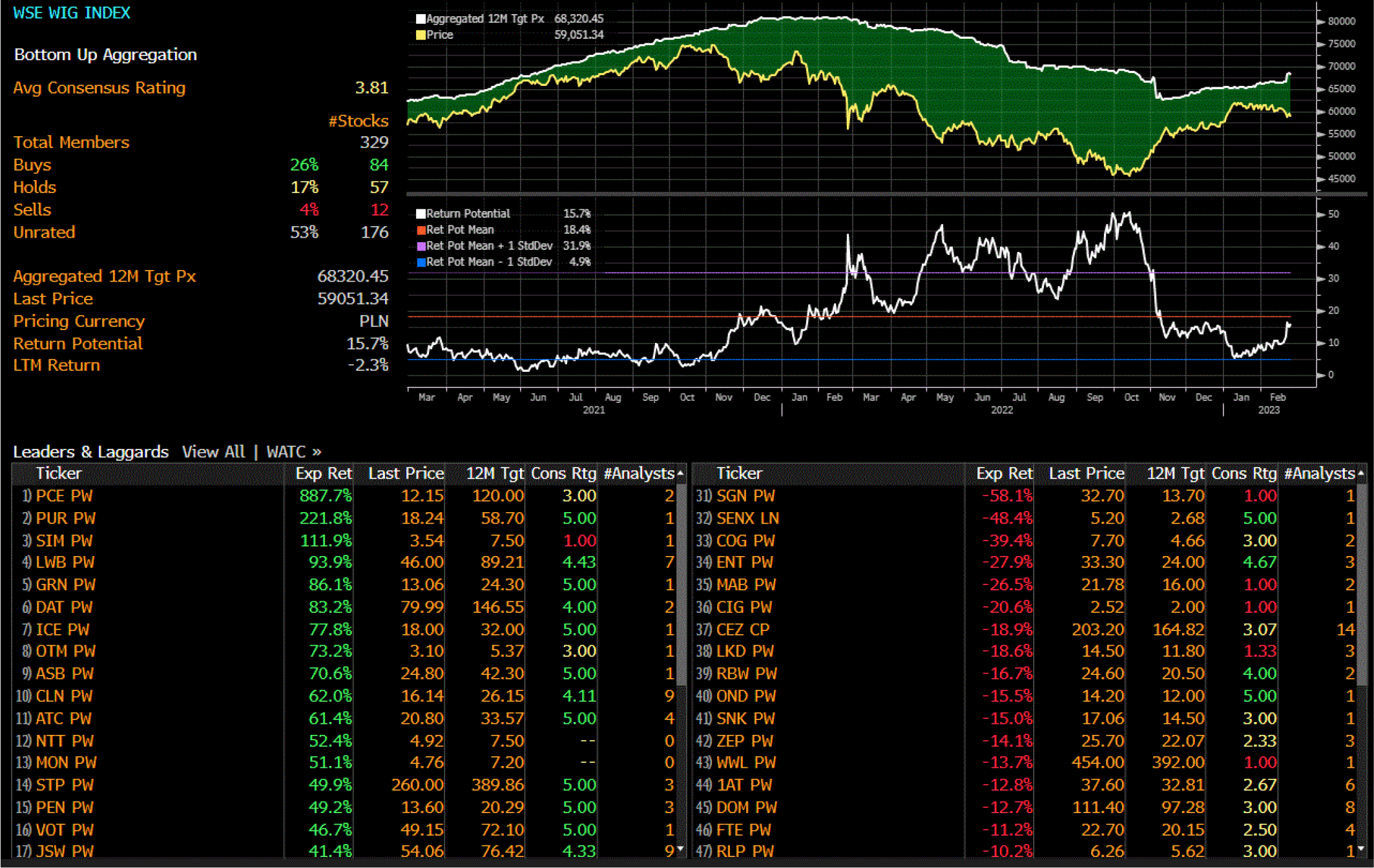Select row 13) MON PW
Screen dimensions: 1374x868
[344, 763]
